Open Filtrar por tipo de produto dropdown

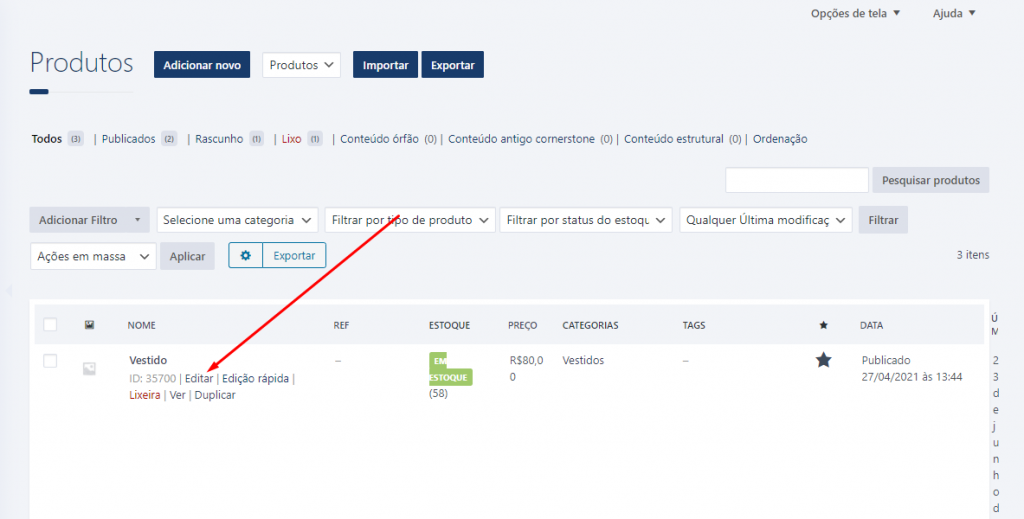coord(410,220)
